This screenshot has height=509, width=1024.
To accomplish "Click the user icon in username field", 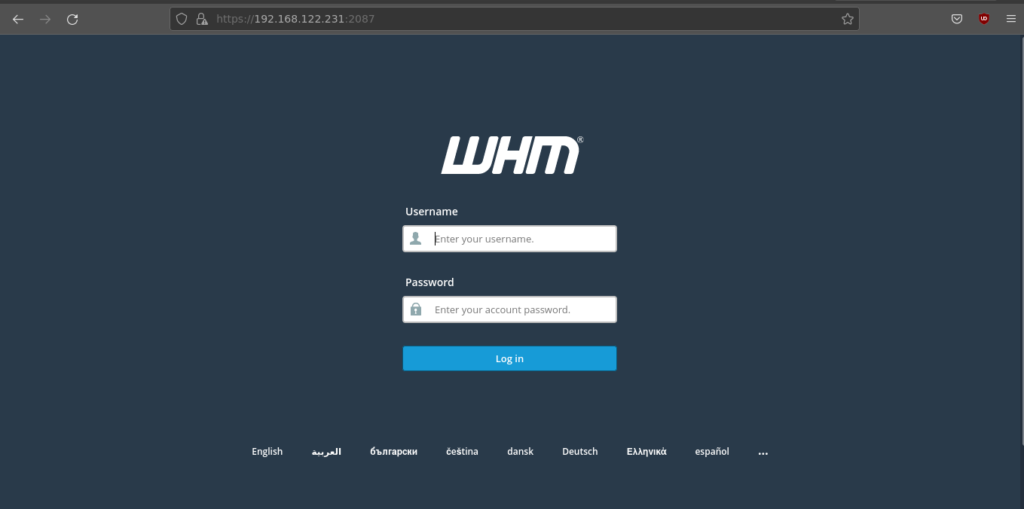I will pyautogui.click(x=415, y=238).
